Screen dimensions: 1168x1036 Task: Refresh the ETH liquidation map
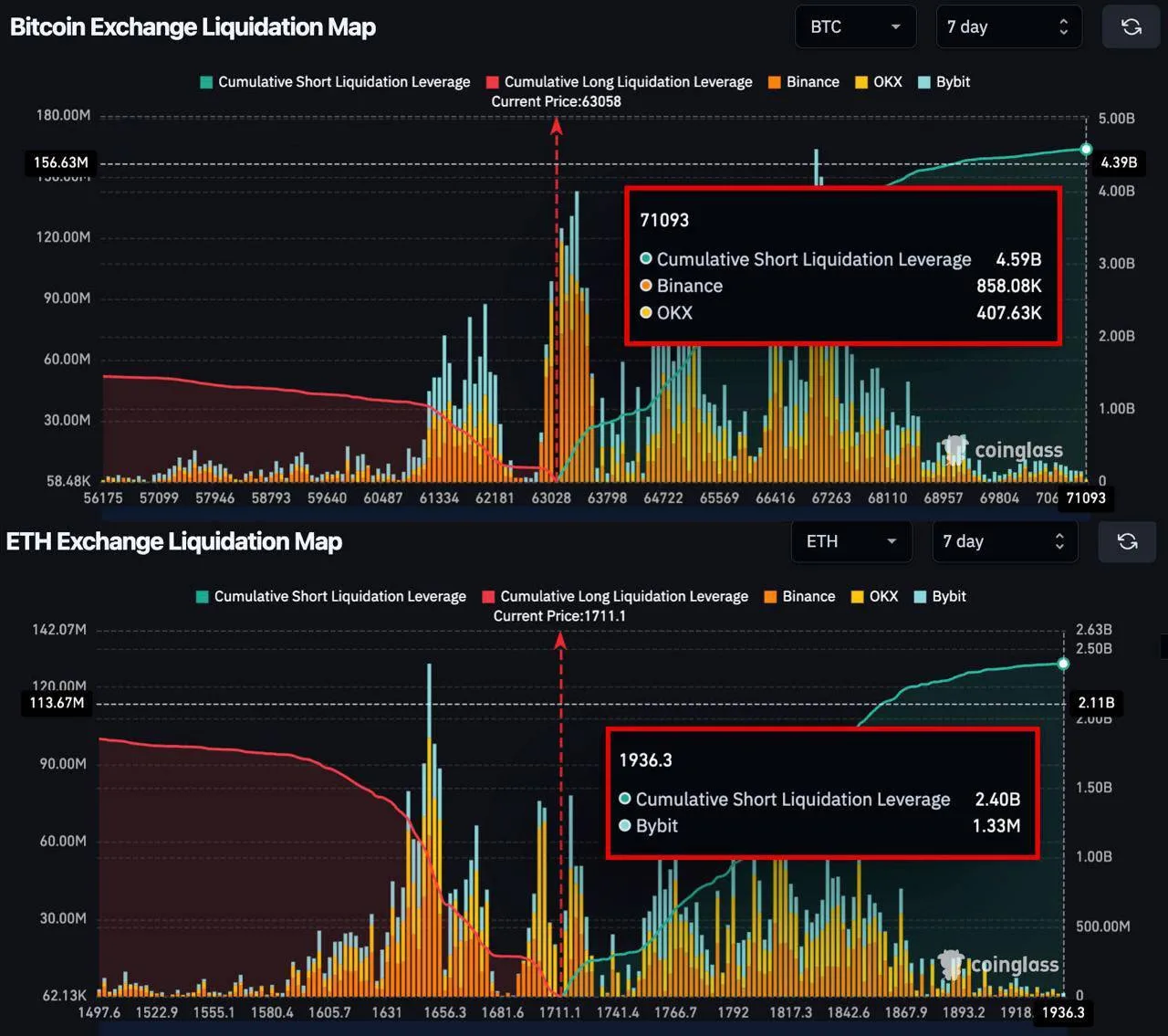pyautogui.click(x=1127, y=541)
